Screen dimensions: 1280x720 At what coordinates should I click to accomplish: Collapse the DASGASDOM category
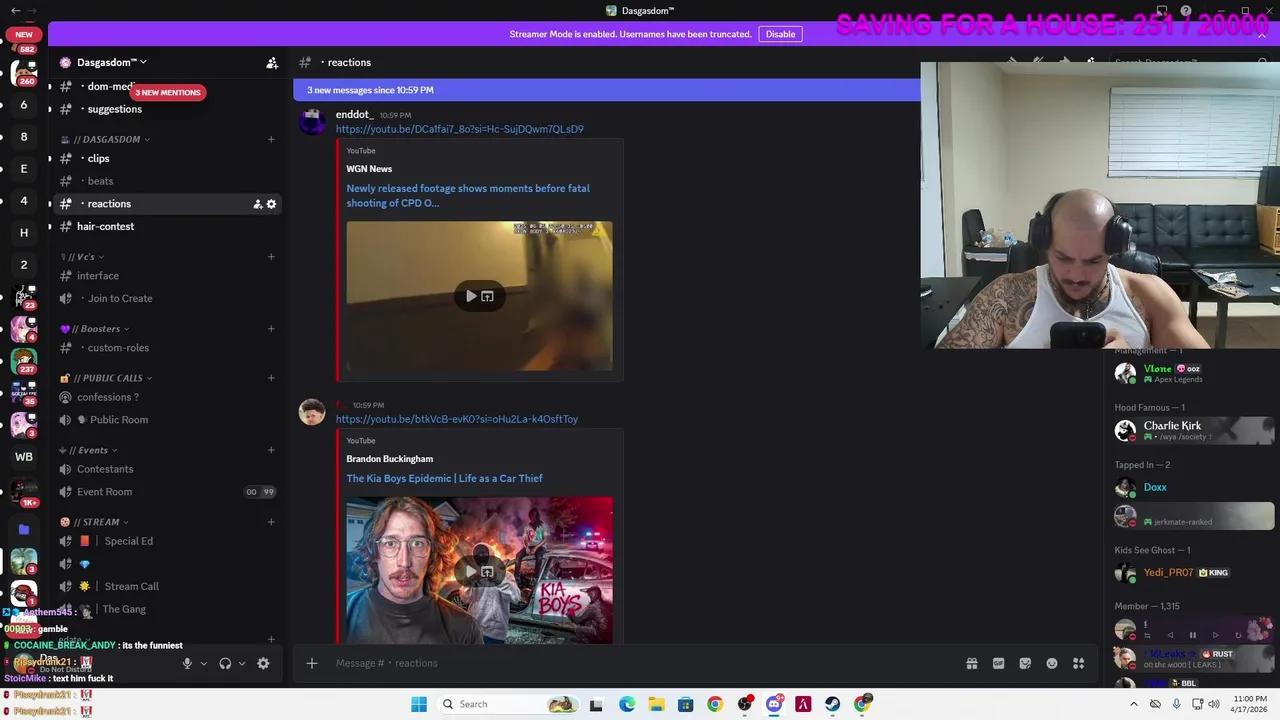click(110, 139)
